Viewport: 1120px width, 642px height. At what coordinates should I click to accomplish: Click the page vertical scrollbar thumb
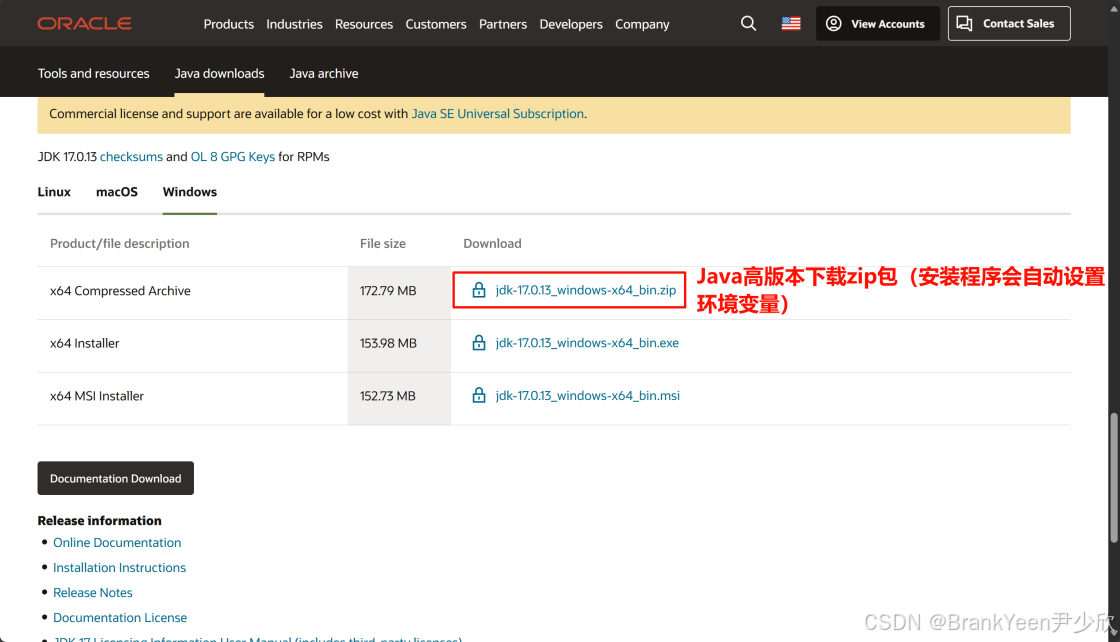coord(1114,478)
